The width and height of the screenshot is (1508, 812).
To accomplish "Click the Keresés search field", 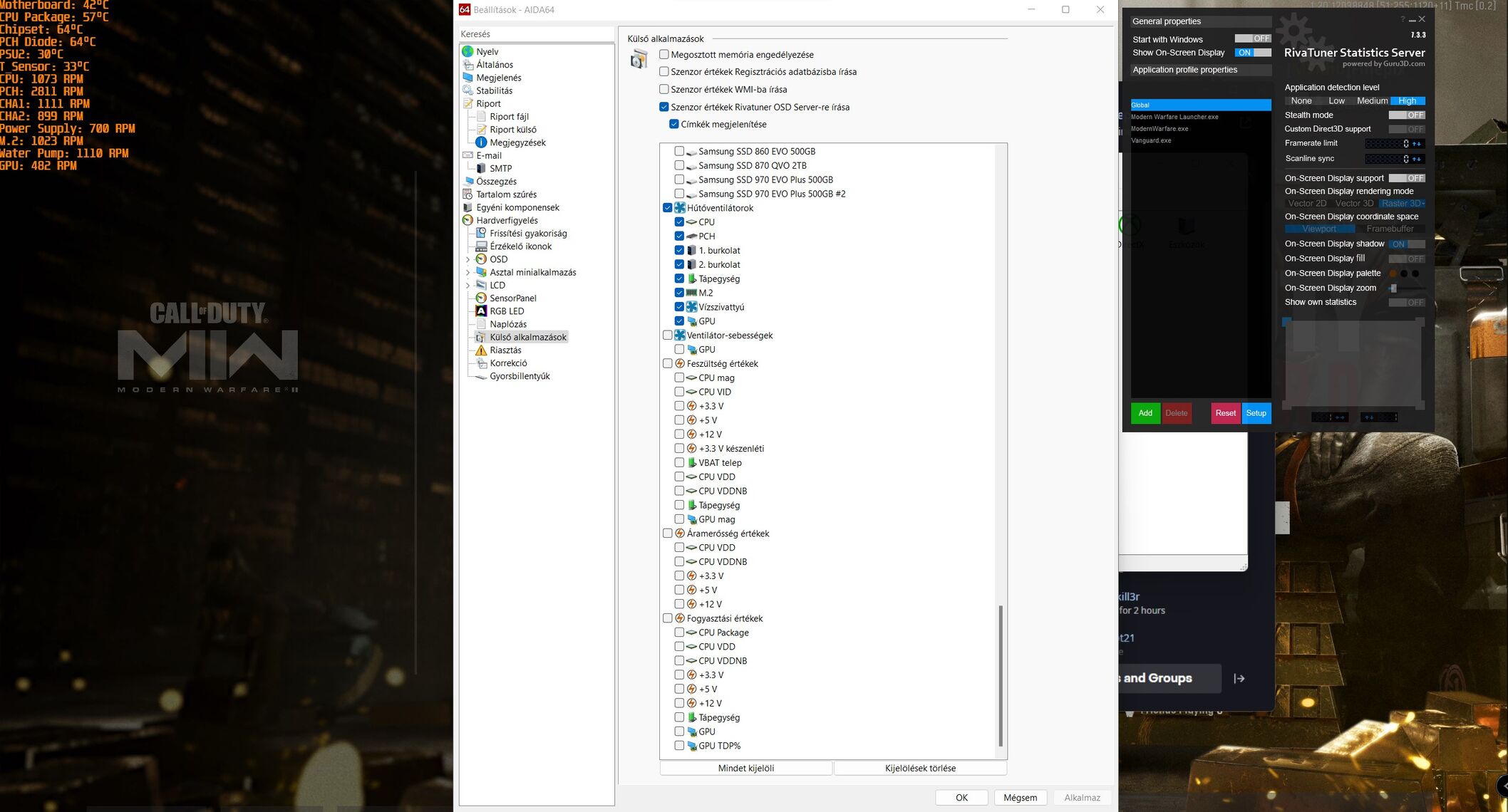I will (x=537, y=34).
